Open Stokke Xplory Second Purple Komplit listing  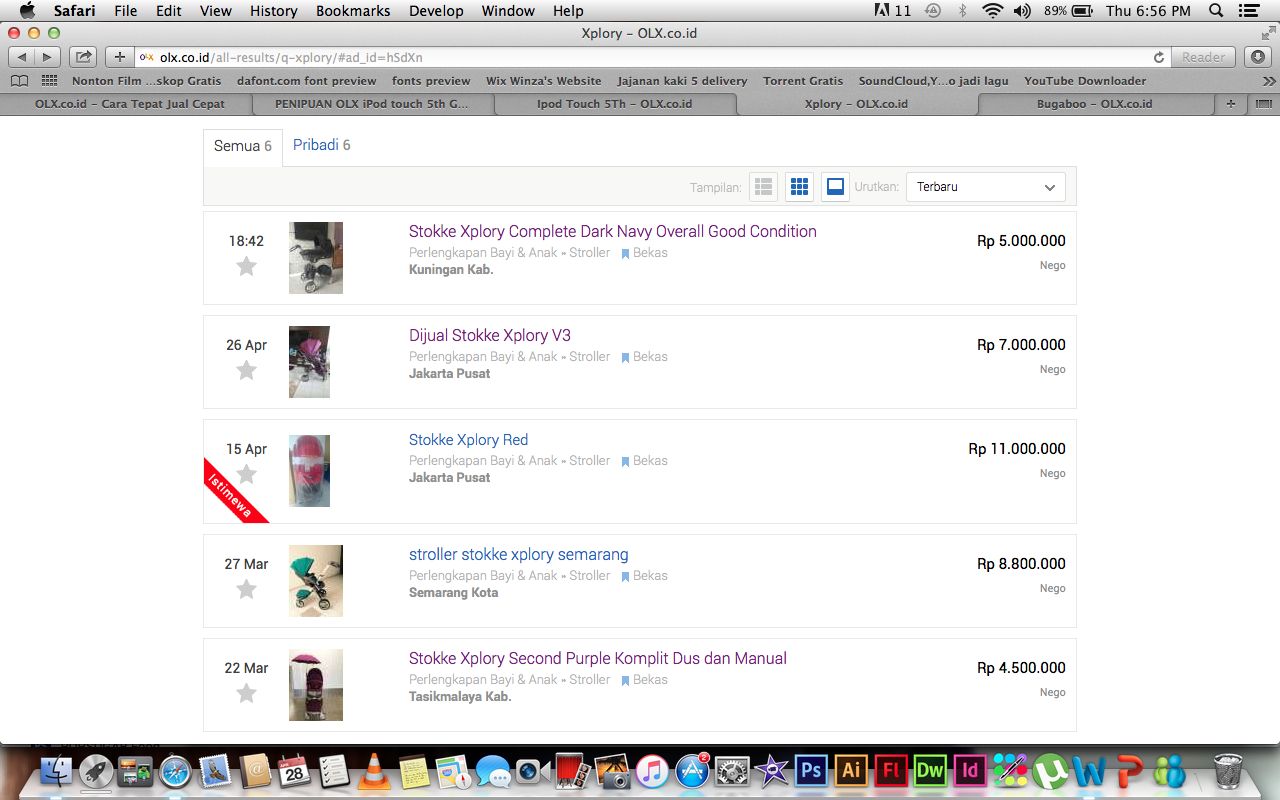(x=598, y=658)
